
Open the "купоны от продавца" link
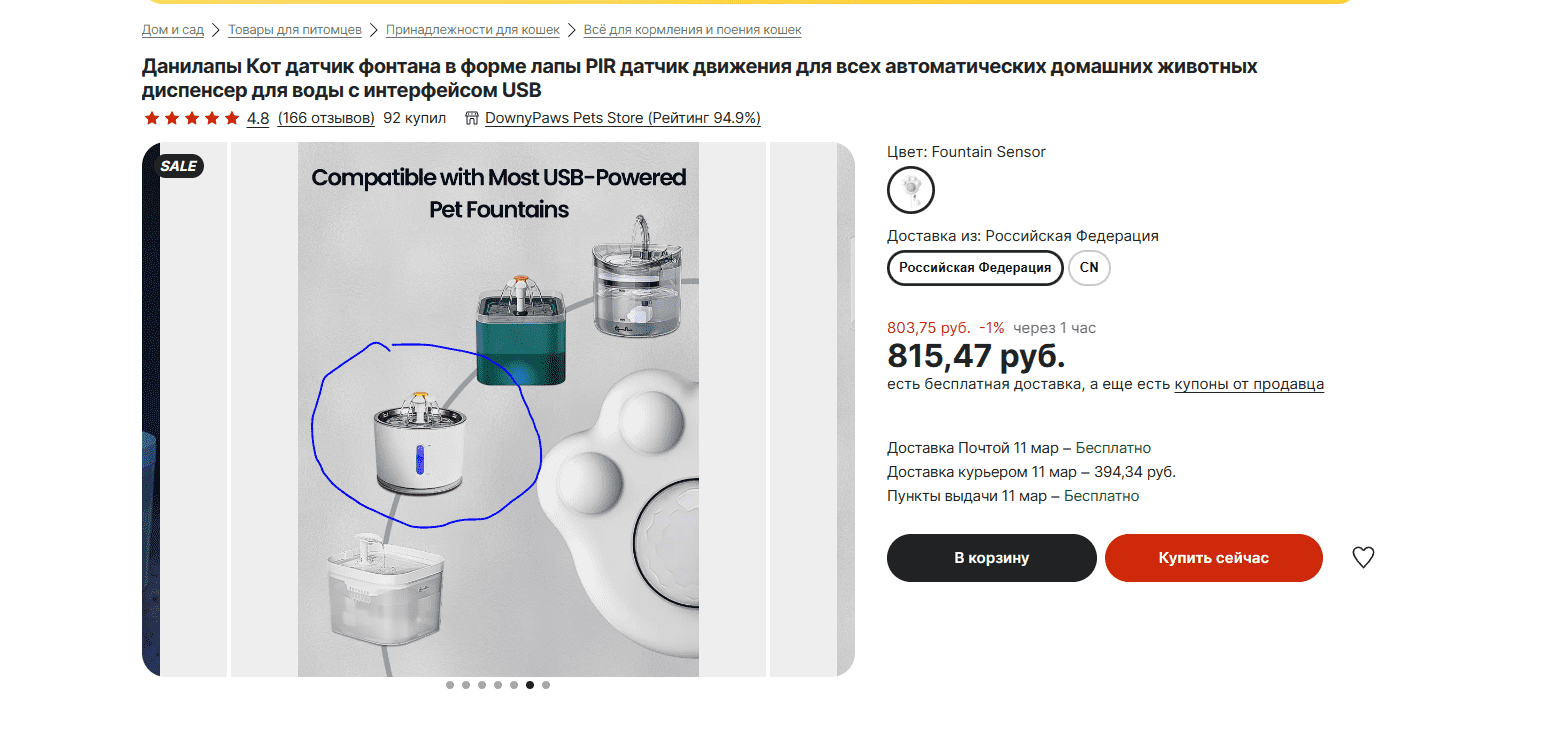pos(1249,384)
